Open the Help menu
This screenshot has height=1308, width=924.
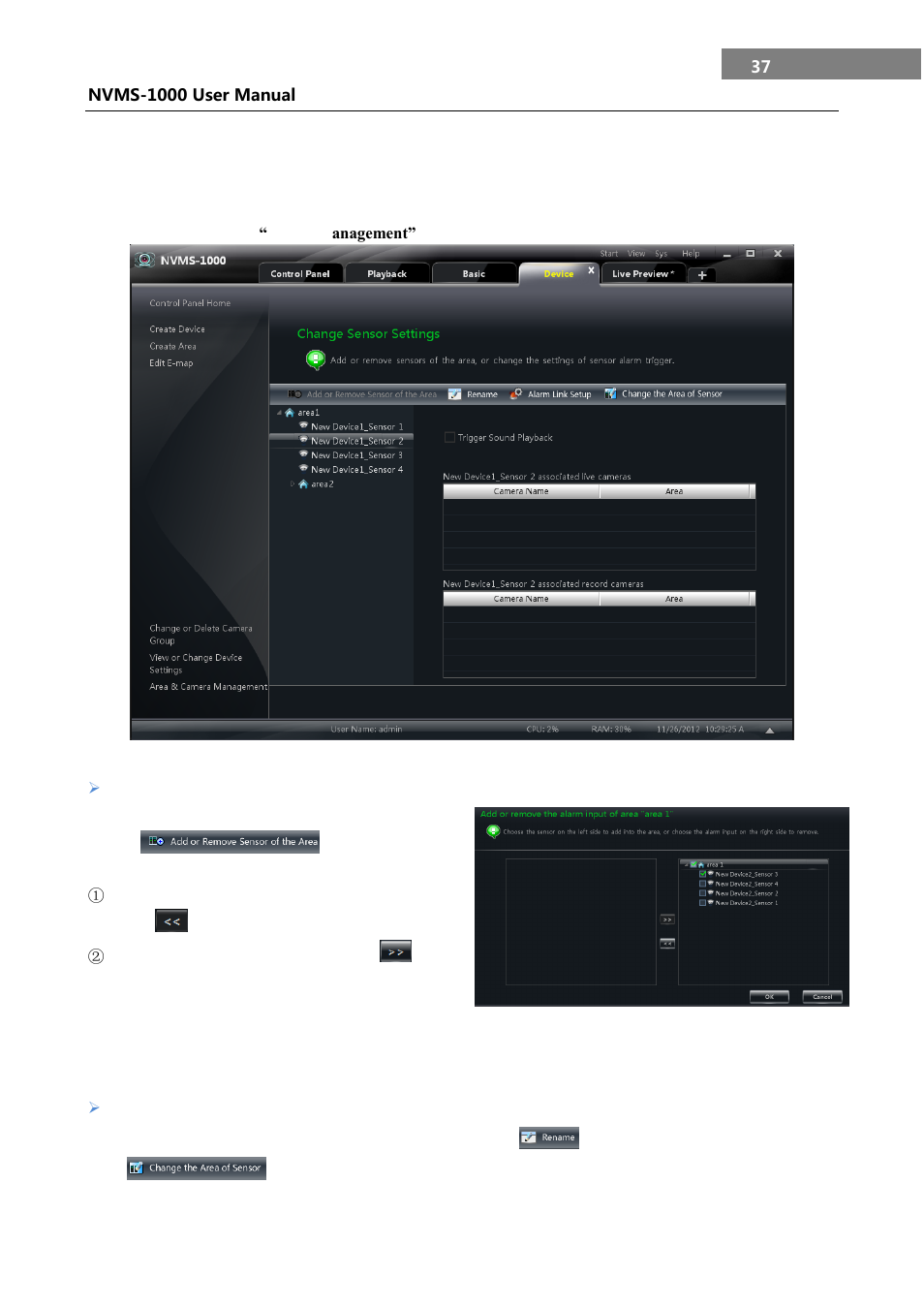pos(691,254)
